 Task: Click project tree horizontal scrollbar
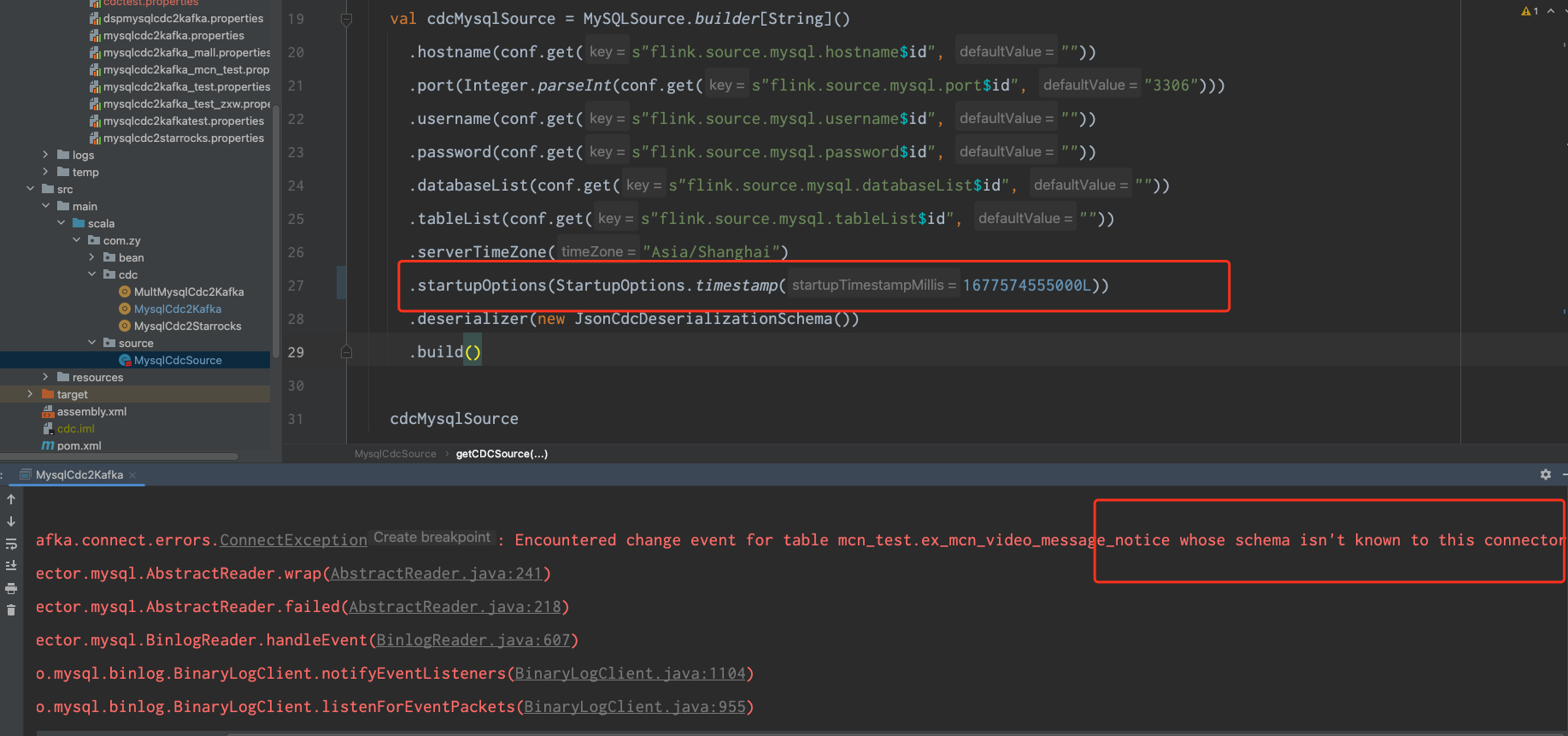pyautogui.click(x=120, y=456)
